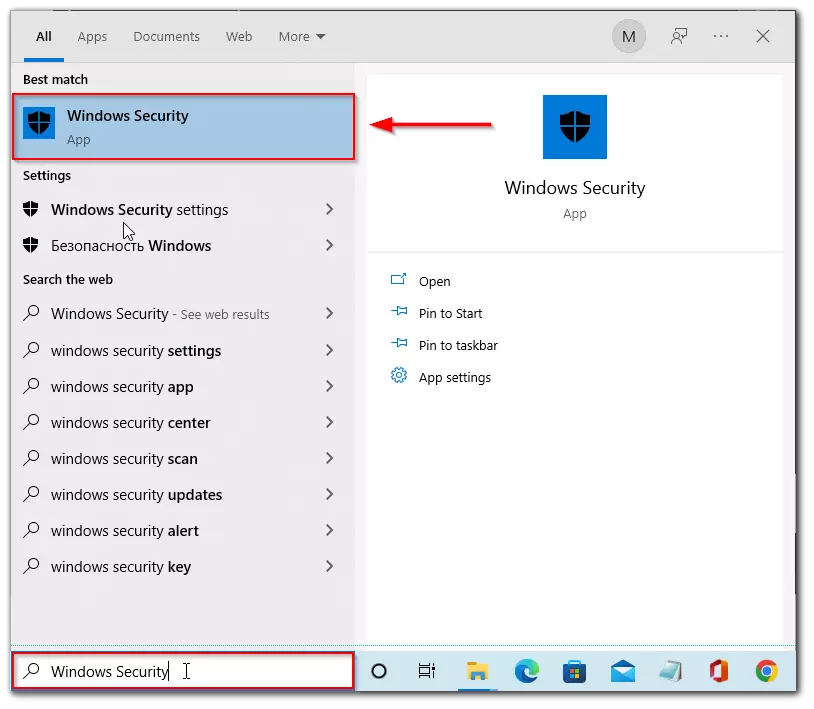The height and width of the screenshot is (709, 814).
Task: Expand arrow for windows security center
Action: point(329,422)
